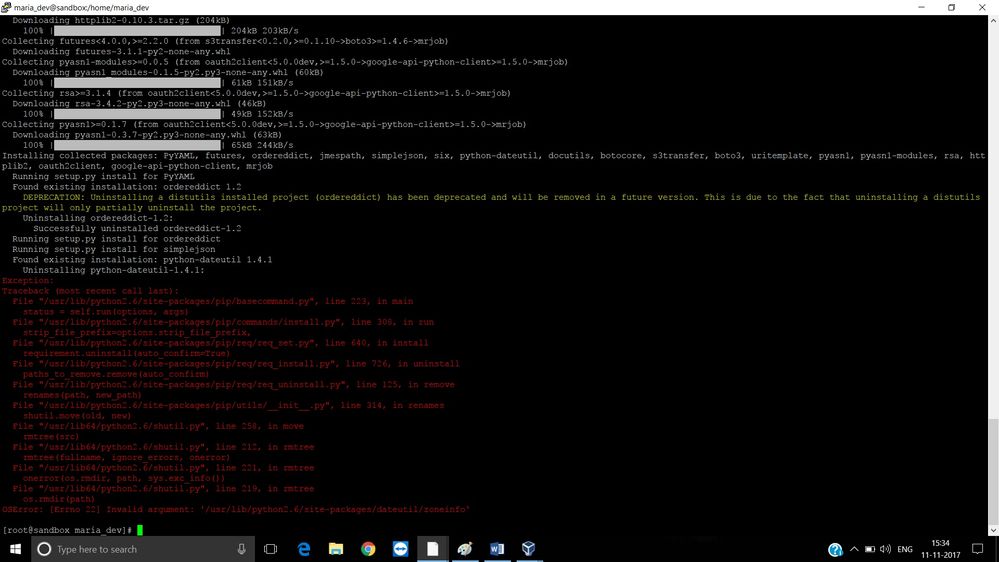Restore down the terminal window

click(951, 7)
